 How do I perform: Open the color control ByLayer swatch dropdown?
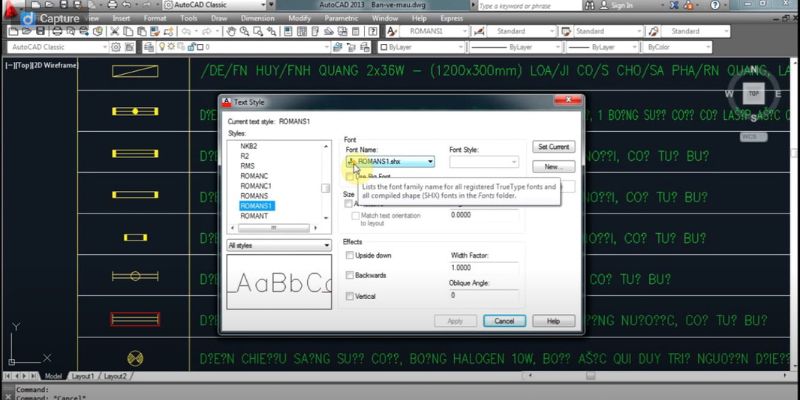tap(421, 47)
